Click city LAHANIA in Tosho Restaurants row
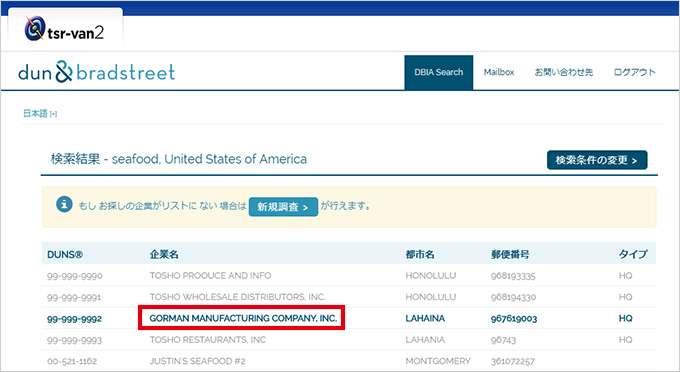 coord(425,339)
